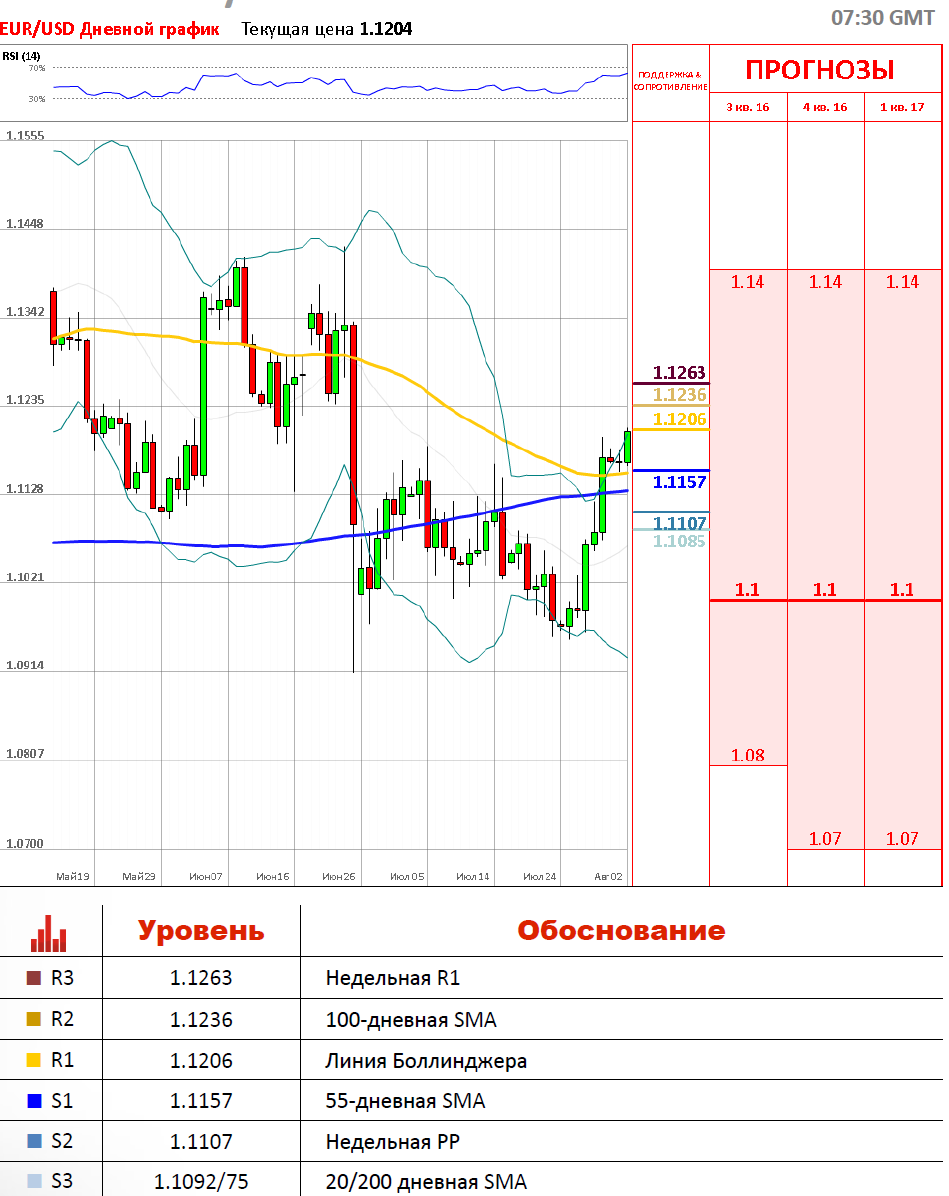Select the 1 кв. 17 forecast column header
This screenshot has width=949, height=1196.
(x=902, y=107)
